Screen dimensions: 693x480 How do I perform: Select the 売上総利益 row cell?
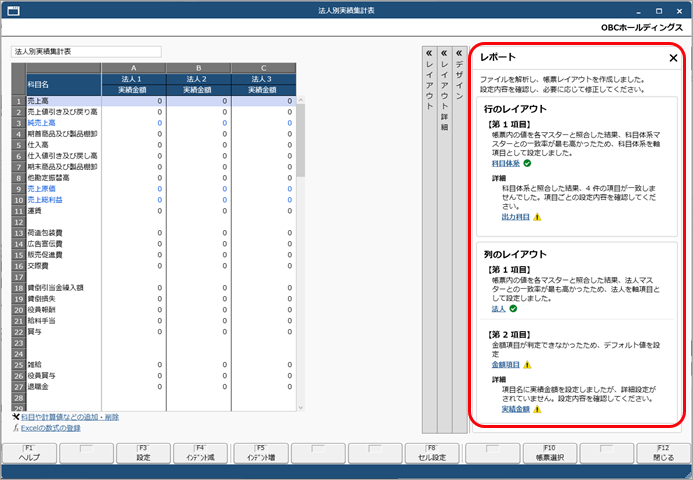tap(64, 200)
